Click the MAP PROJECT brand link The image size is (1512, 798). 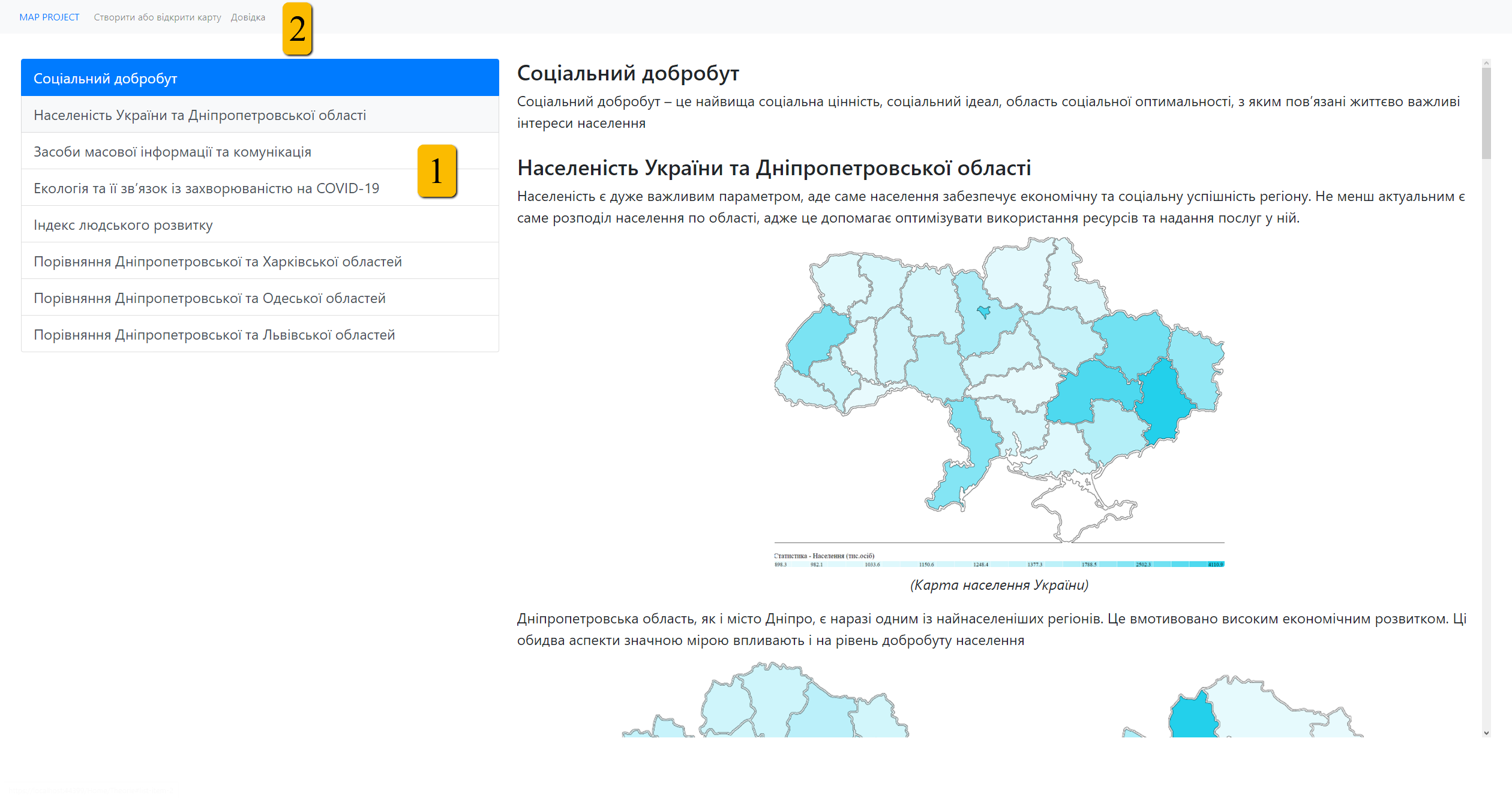click(49, 17)
